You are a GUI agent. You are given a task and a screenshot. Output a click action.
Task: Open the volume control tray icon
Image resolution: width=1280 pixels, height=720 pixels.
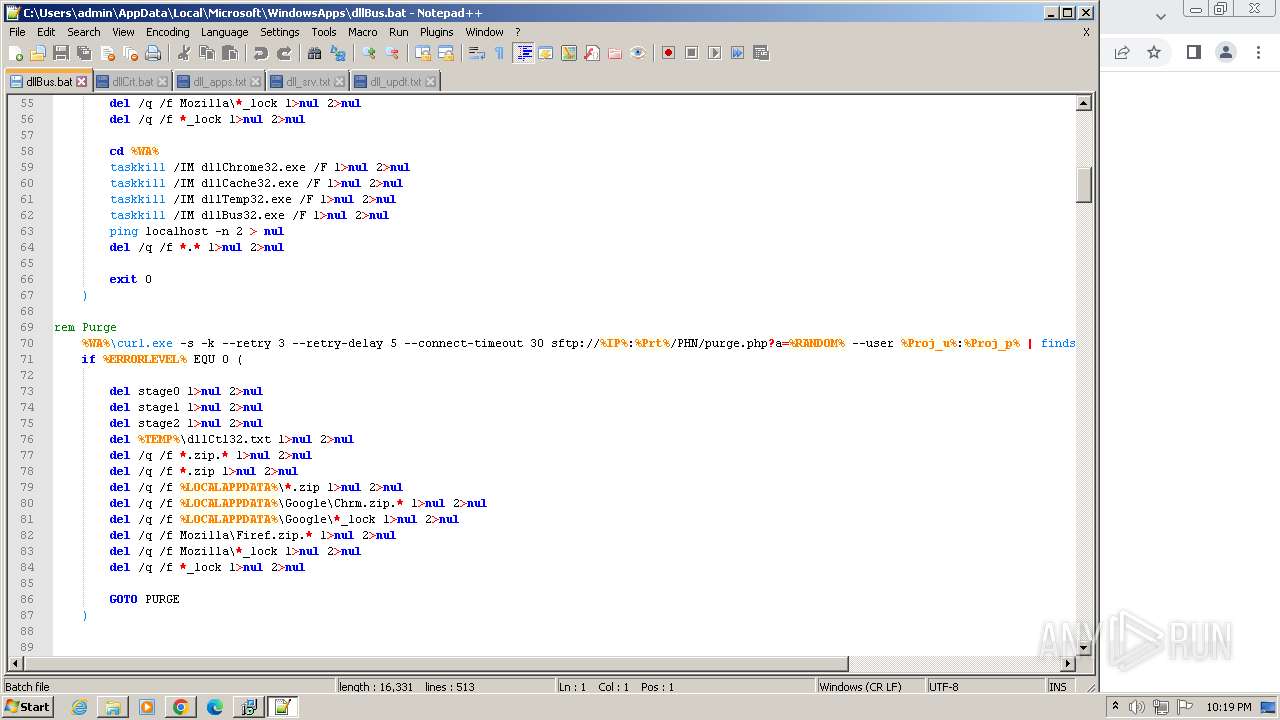[1137, 707]
